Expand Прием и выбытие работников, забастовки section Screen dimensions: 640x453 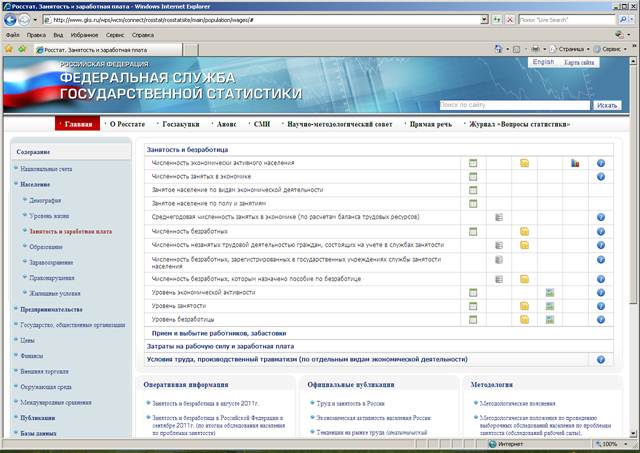[x=219, y=333]
